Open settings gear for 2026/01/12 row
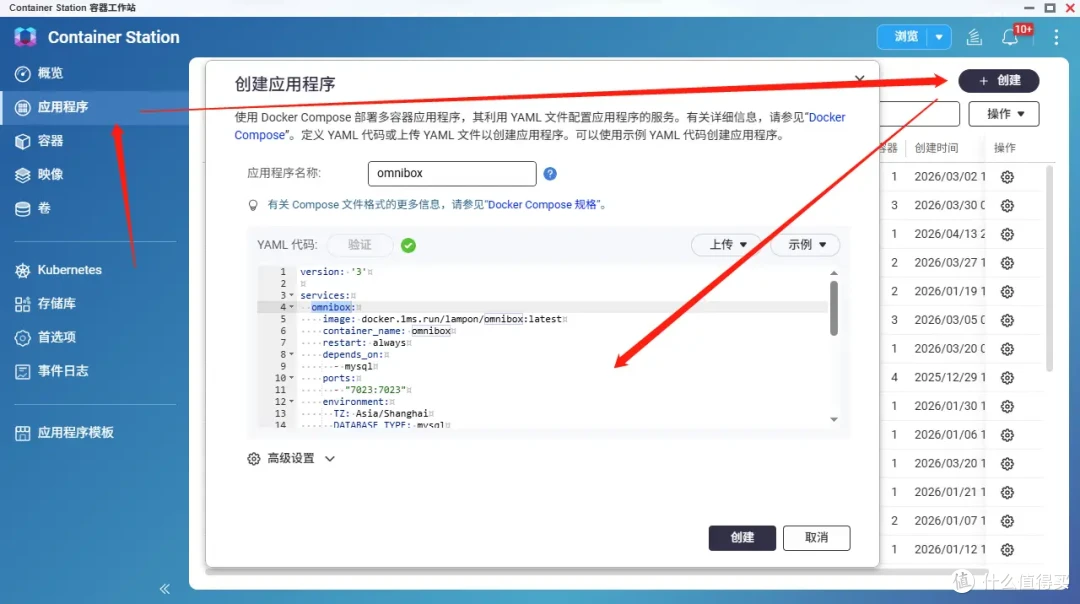 tap(1007, 550)
